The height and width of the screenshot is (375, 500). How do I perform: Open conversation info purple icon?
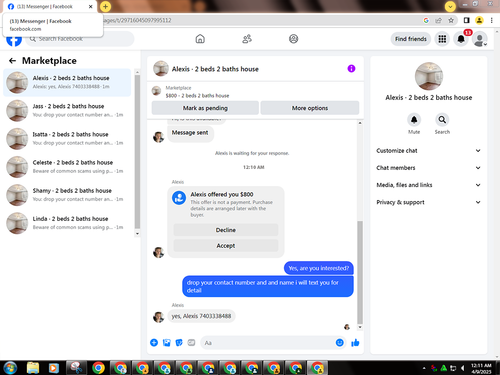[x=351, y=69]
